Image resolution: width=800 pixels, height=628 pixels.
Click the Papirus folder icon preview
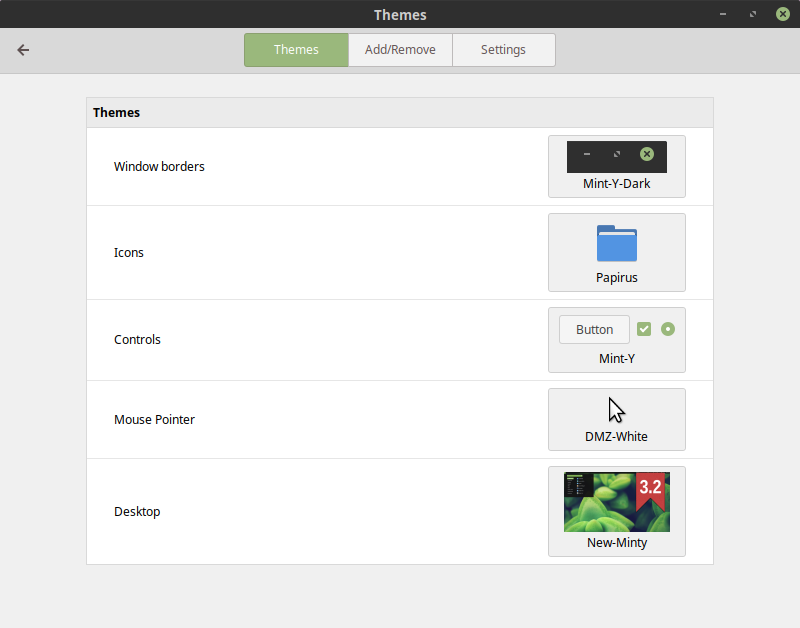click(x=617, y=243)
